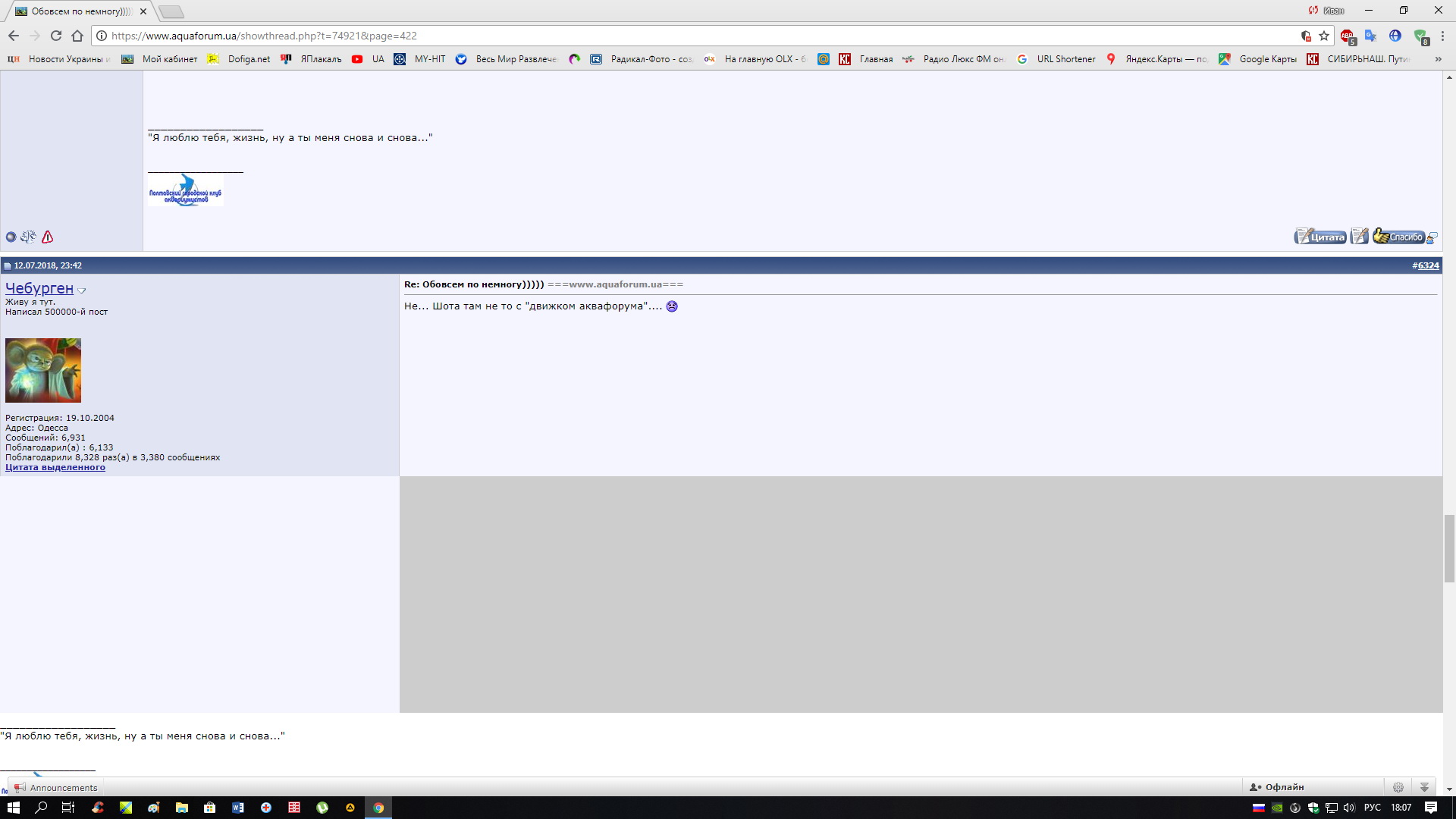Open the Чебурген username dropdown arrow

click(82, 290)
